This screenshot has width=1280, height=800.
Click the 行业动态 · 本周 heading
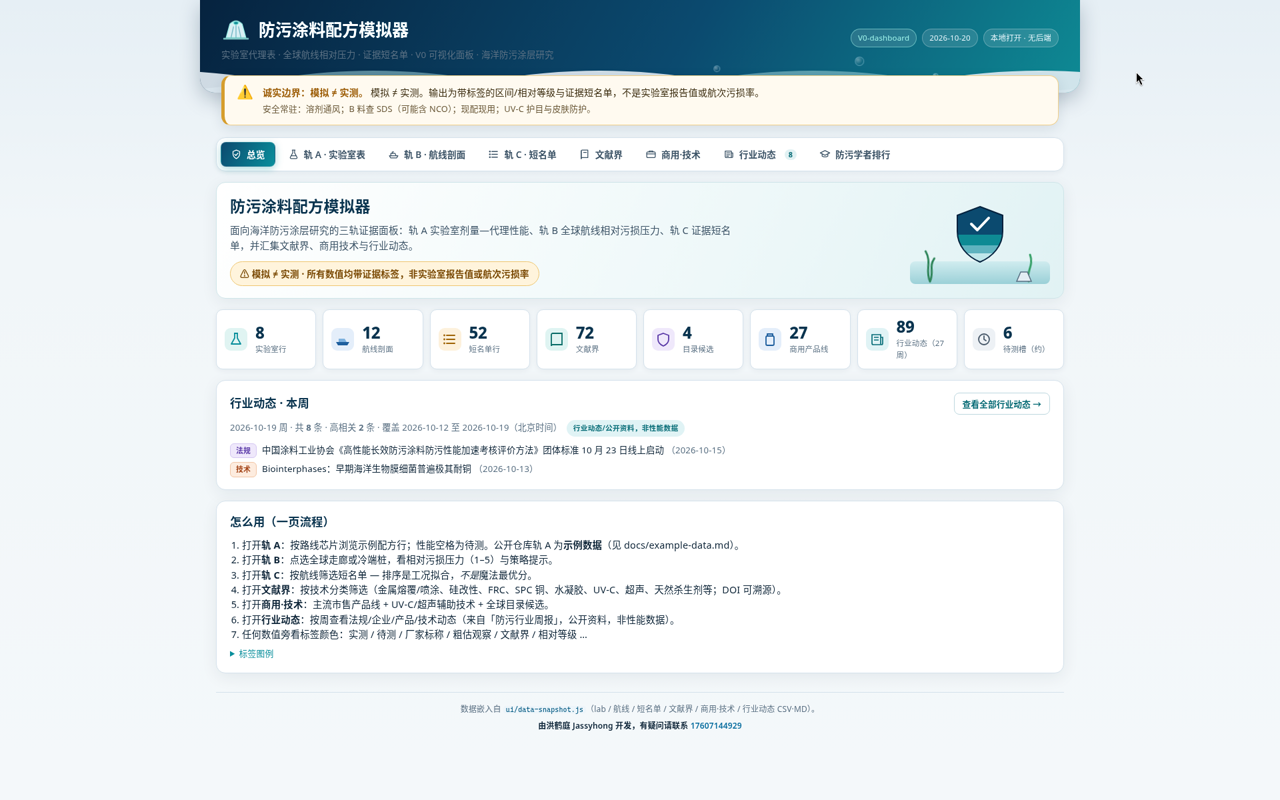[x=269, y=404]
